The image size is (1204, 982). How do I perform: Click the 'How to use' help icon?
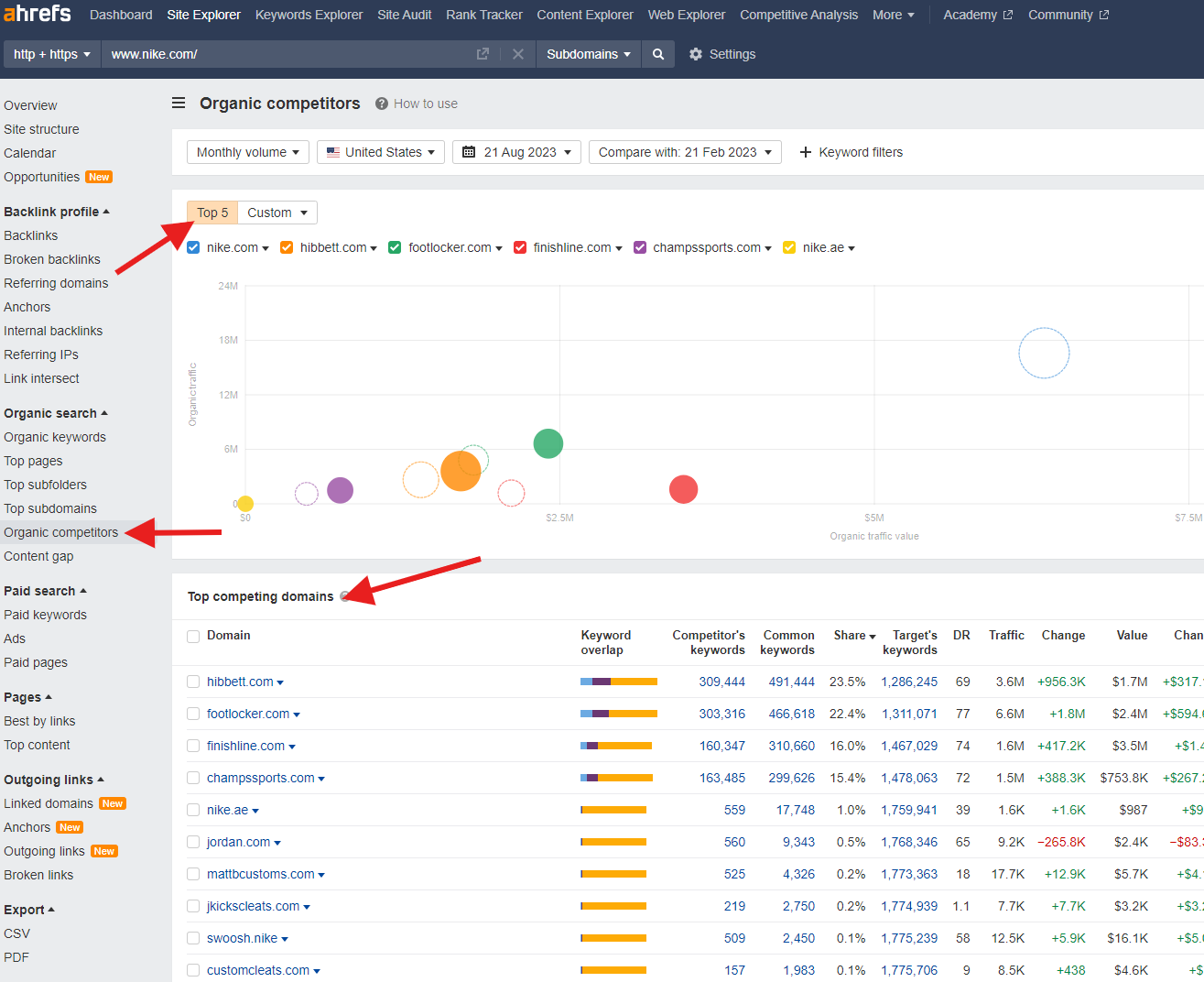click(x=380, y=104)
